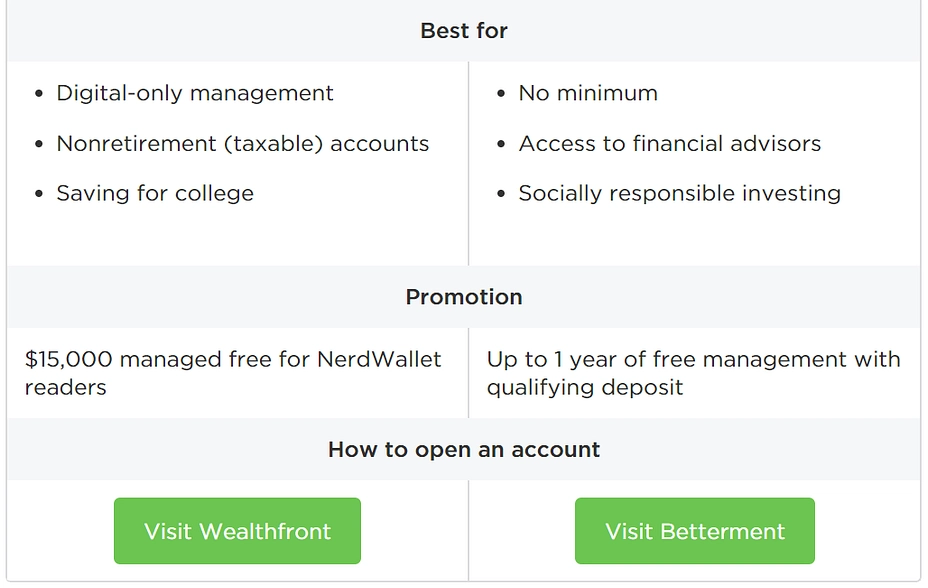This screenshot has height=588, width=928.
Task: Click bullet beside Socially responsible investing
Action: tap(501, 194)
